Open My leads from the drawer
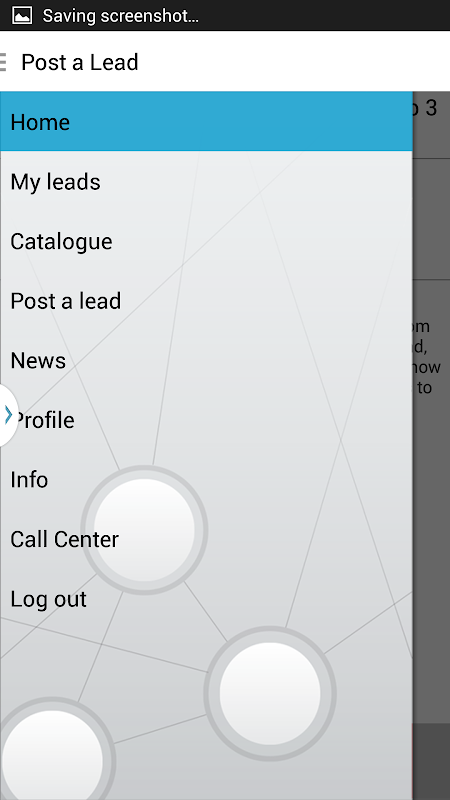This screenshot has width=450, height=800. click(x=206, y=182)
